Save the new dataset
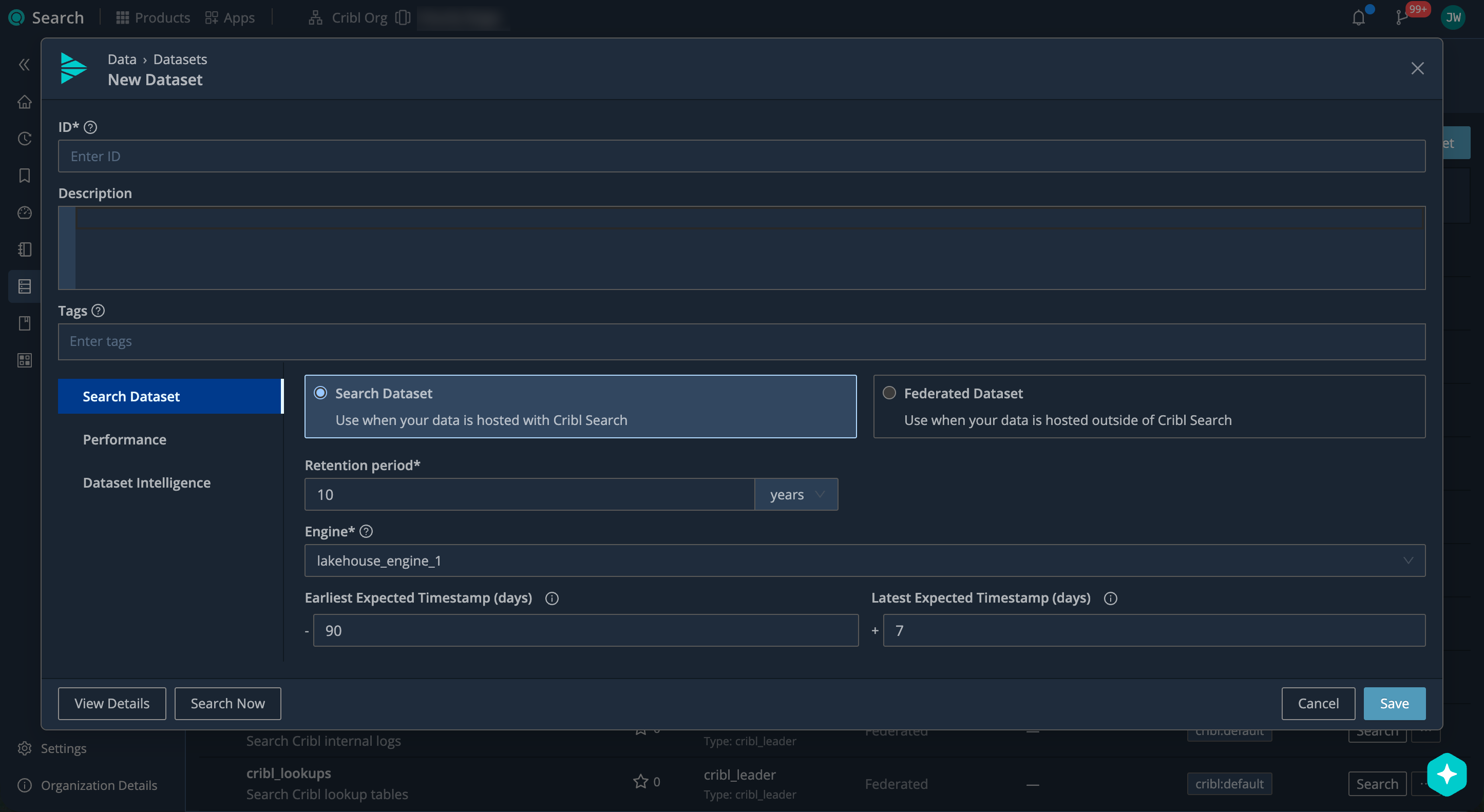The image size is (1484, 812). (1394, 704)
